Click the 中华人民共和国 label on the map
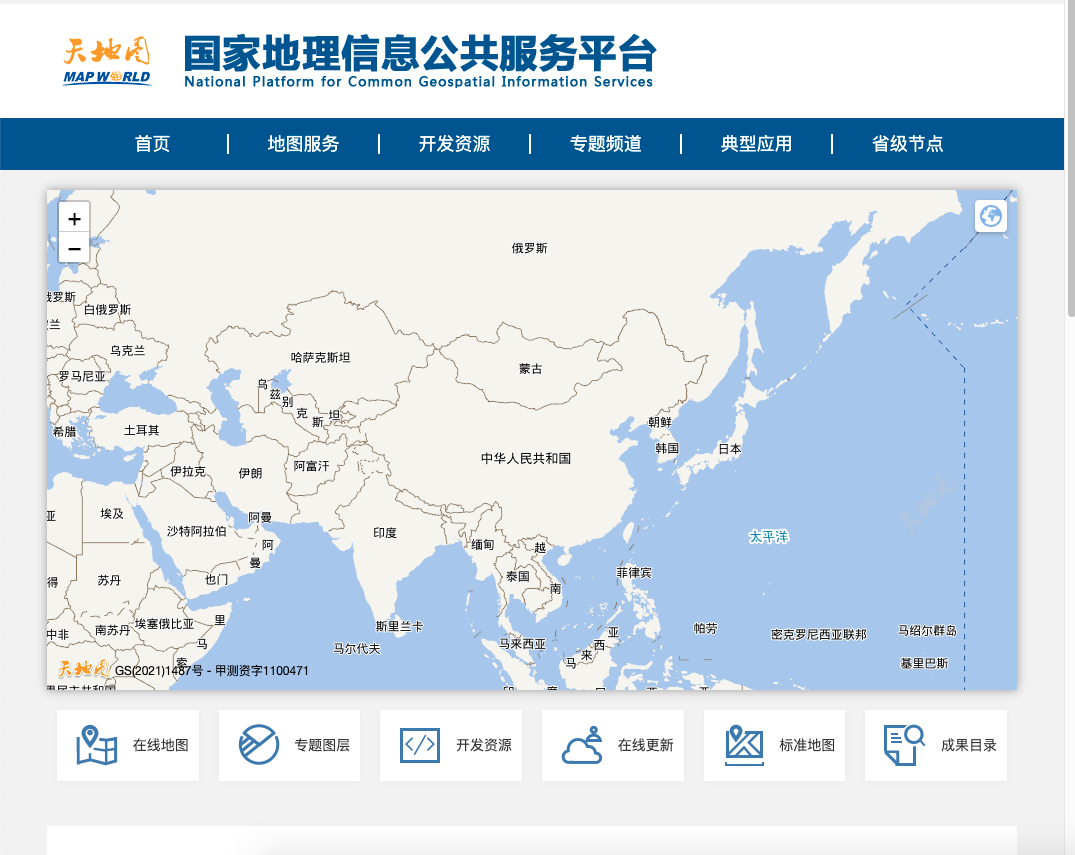The image size is (1075, 855). [525, 458]
